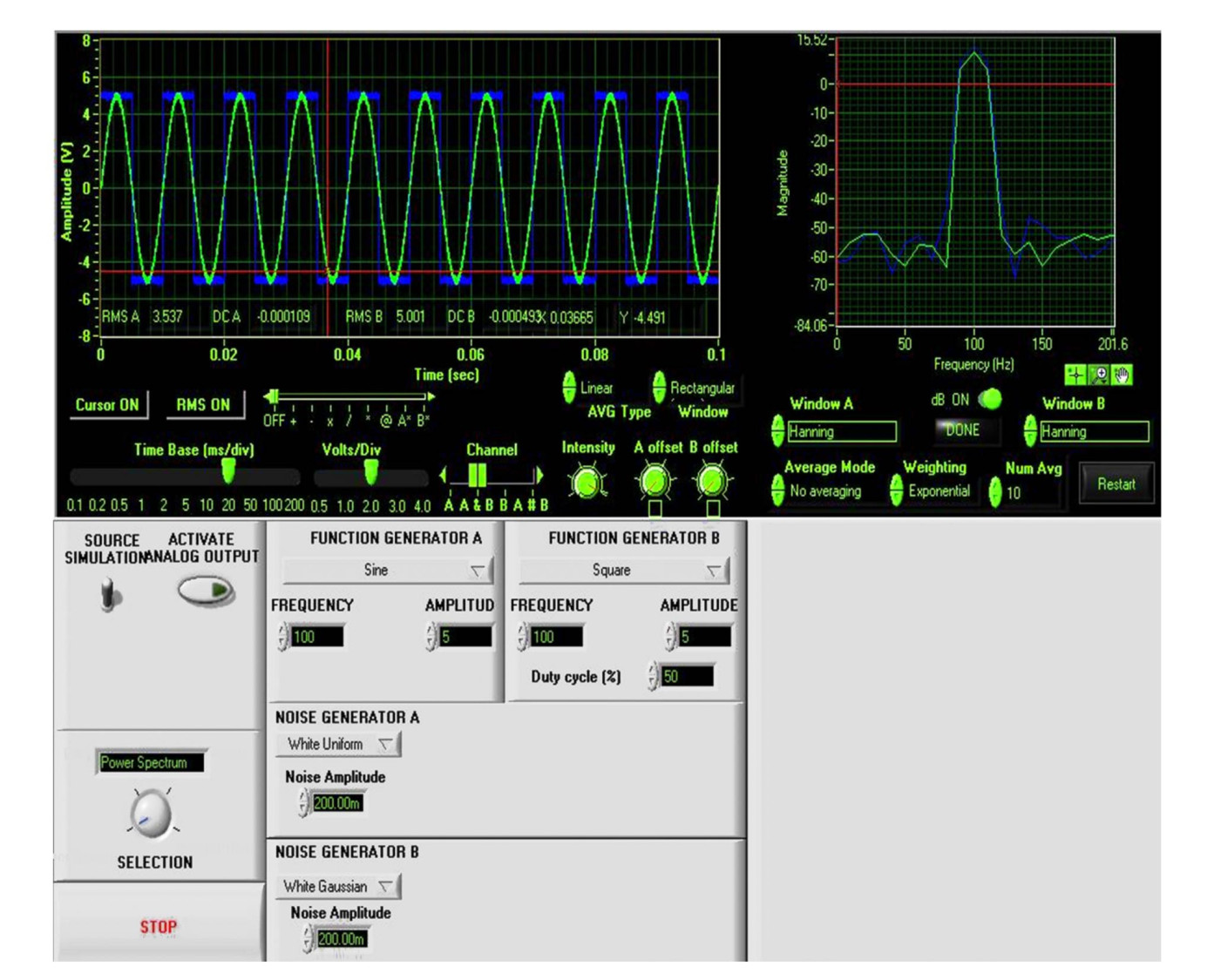
Task: Click the Num Avg field showing 10
Action: 1031,493
